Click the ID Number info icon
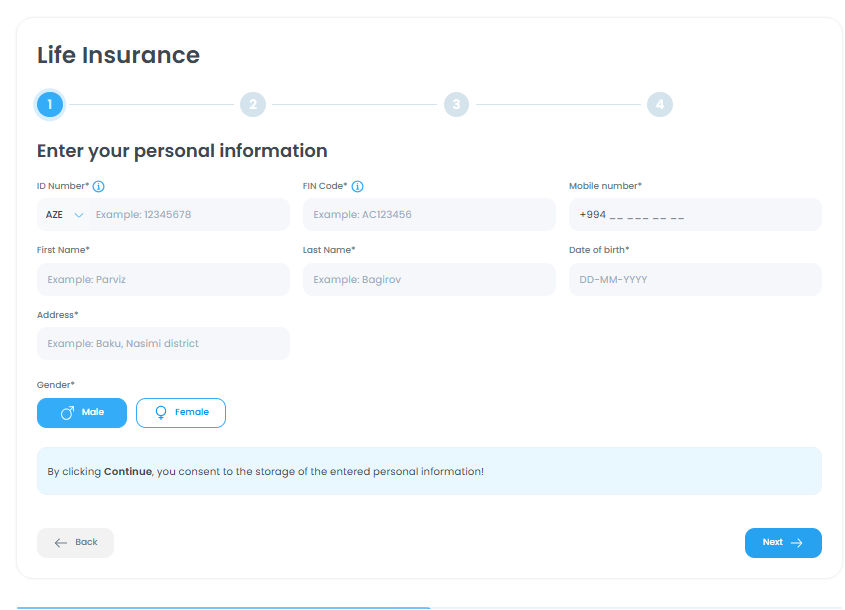The height and width of the screenshot is (610, 845). 99,186
